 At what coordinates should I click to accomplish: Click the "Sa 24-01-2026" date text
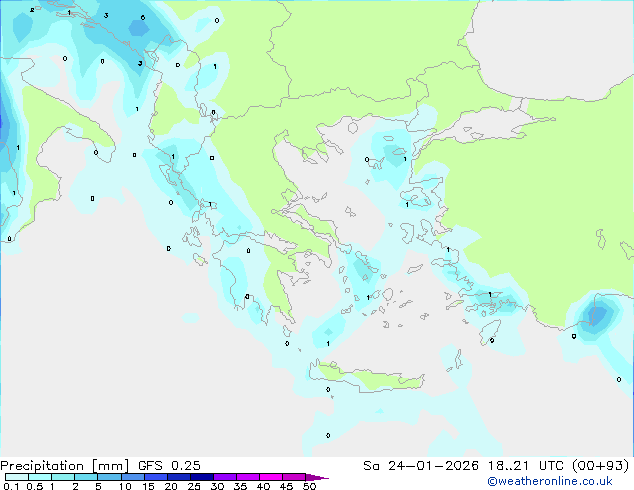click(x=421, y=466)
